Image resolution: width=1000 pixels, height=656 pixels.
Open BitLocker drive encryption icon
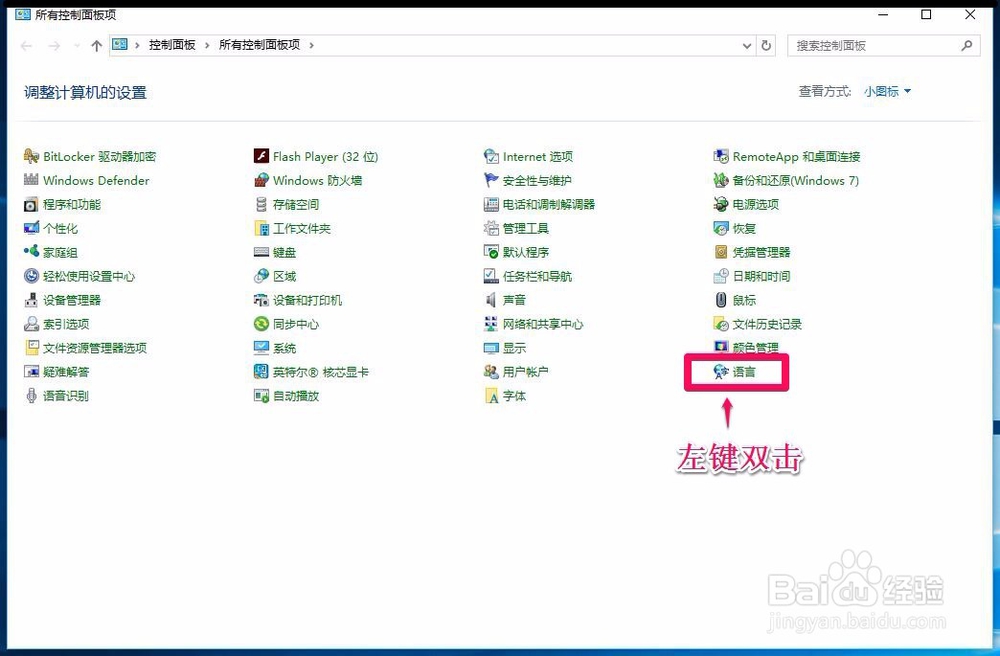pos(31,156)
